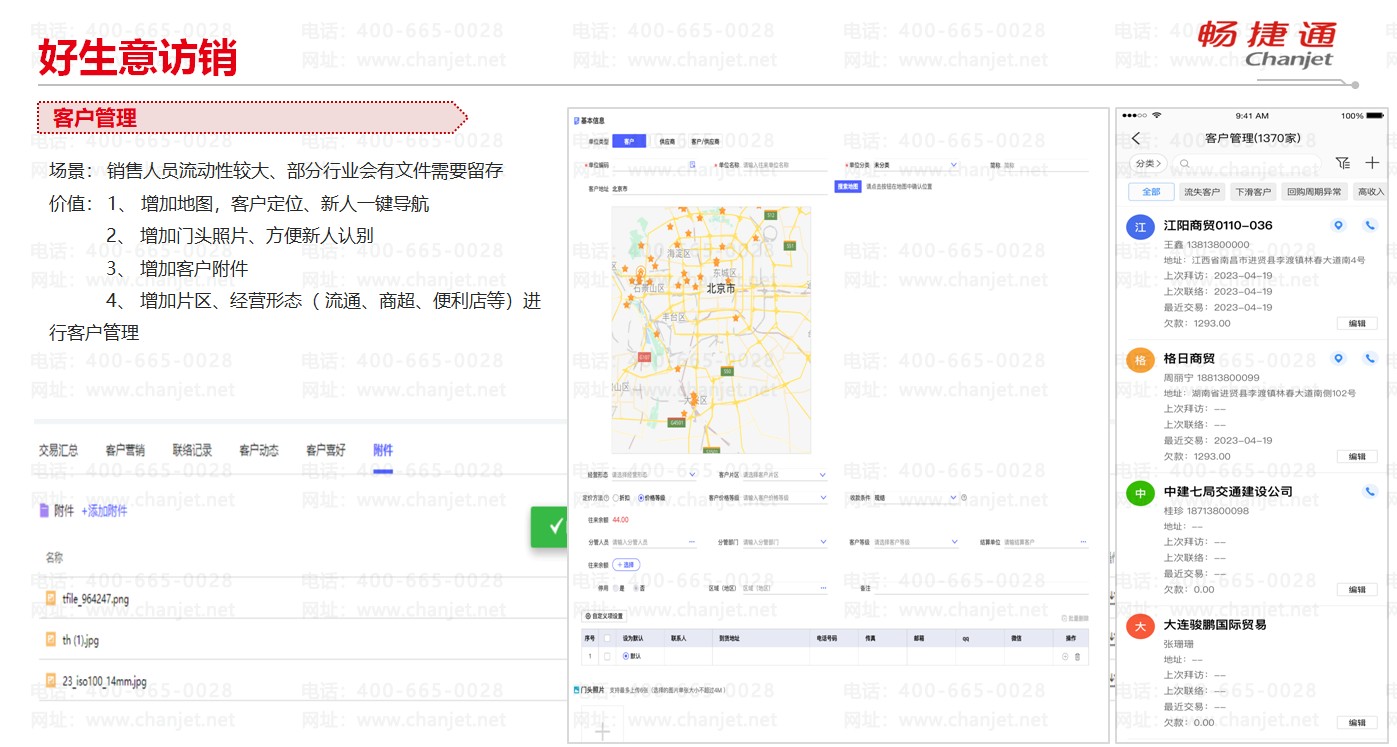This screenshot has height=747, width=1397.
Task: Tap the plus icon to add customer
Action: pyautogui.click(x=1372, y=163)
